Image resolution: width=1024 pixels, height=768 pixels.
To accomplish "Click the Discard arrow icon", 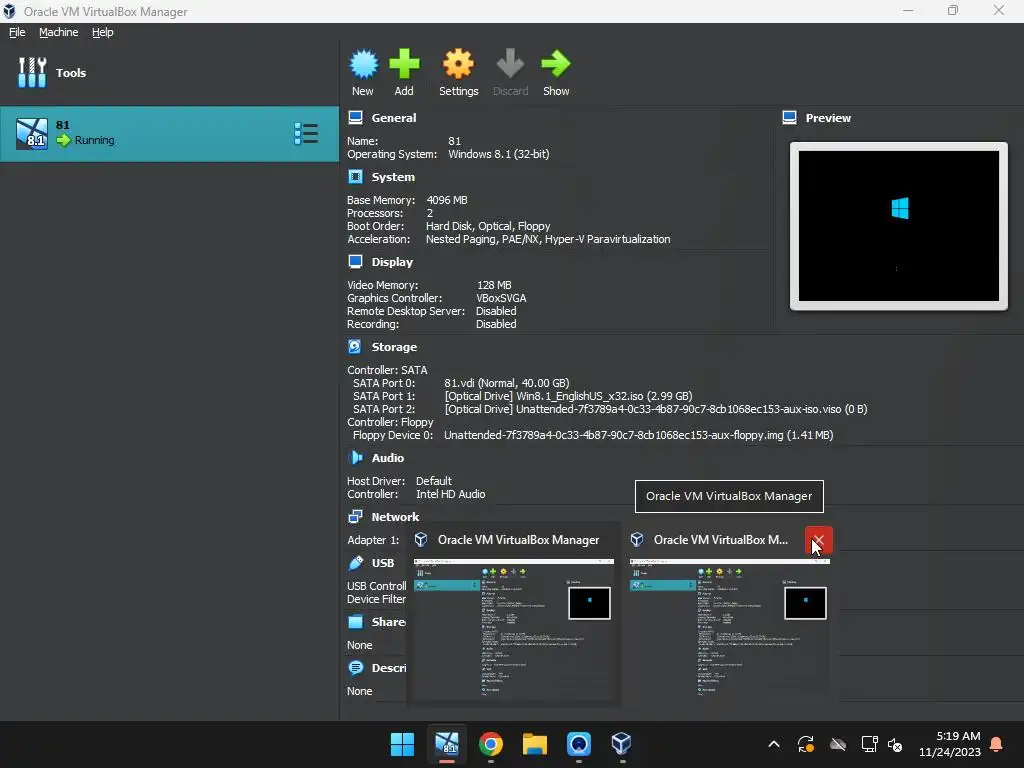I will 510,64.
